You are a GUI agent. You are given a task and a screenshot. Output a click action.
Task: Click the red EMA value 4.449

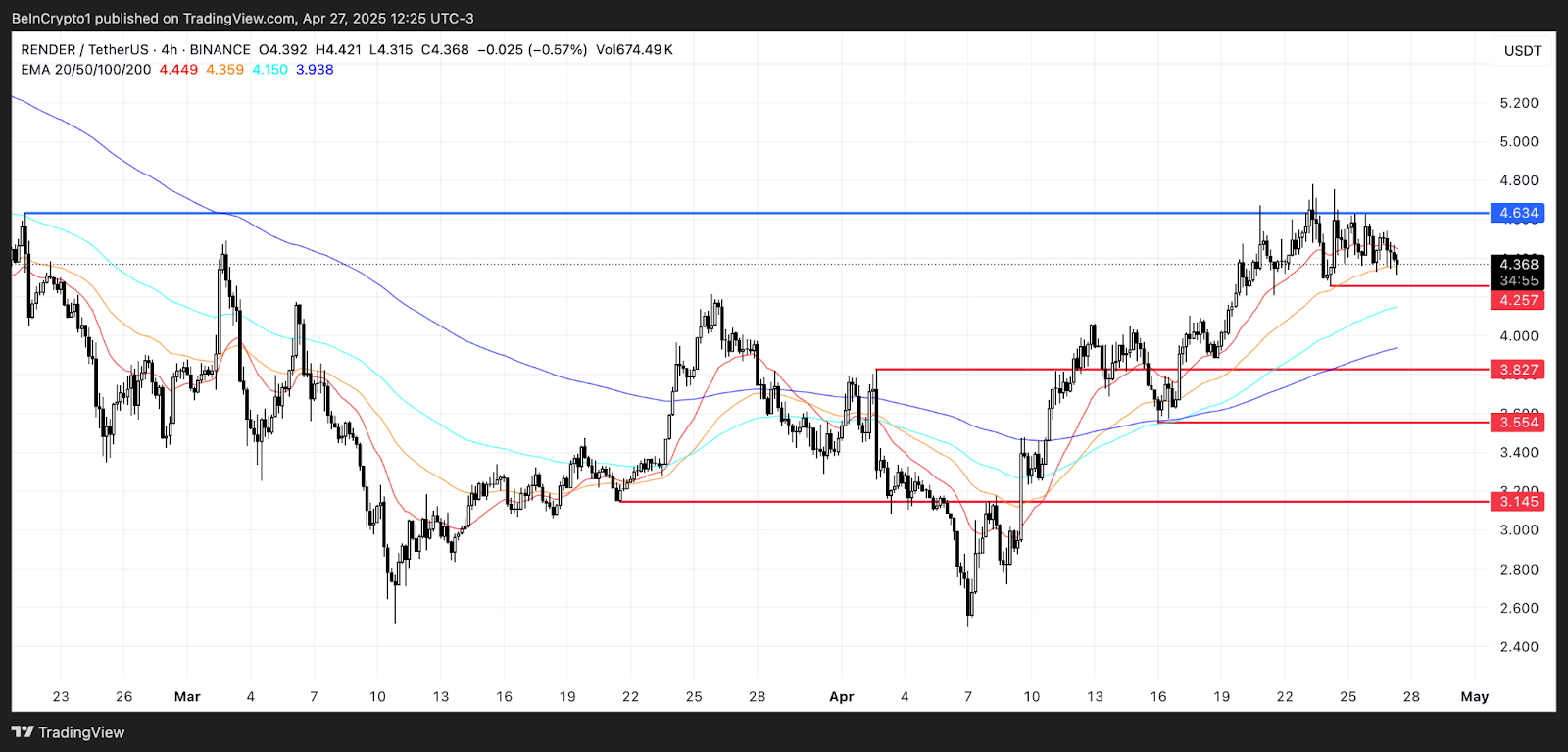tap(178, 70)
